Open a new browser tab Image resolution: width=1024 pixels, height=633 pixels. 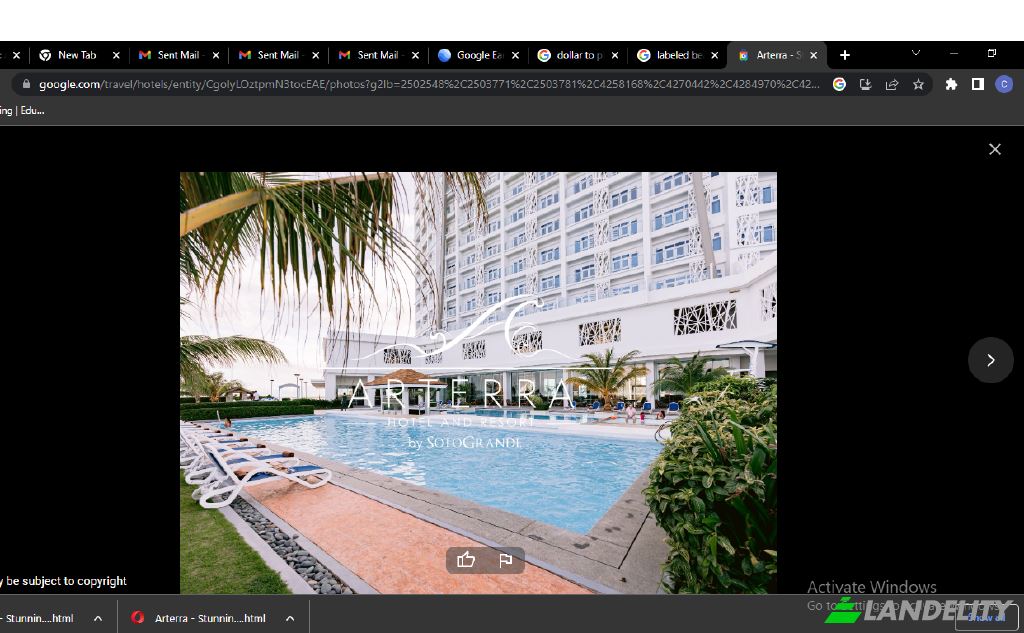tap(845, 55)
